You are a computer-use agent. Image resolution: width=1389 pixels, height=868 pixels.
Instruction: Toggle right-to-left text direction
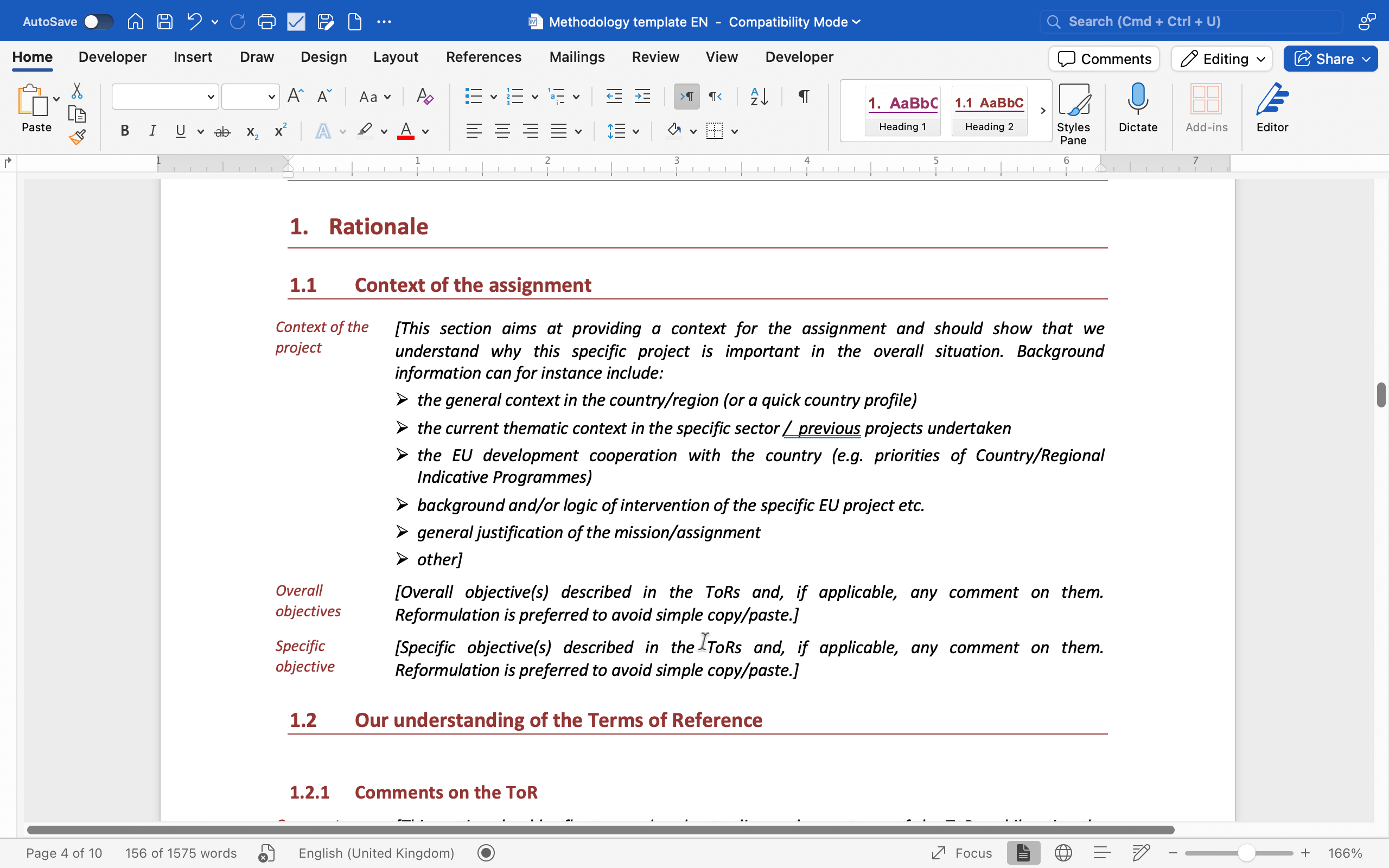pyautogui.click(x=715, y=96)
